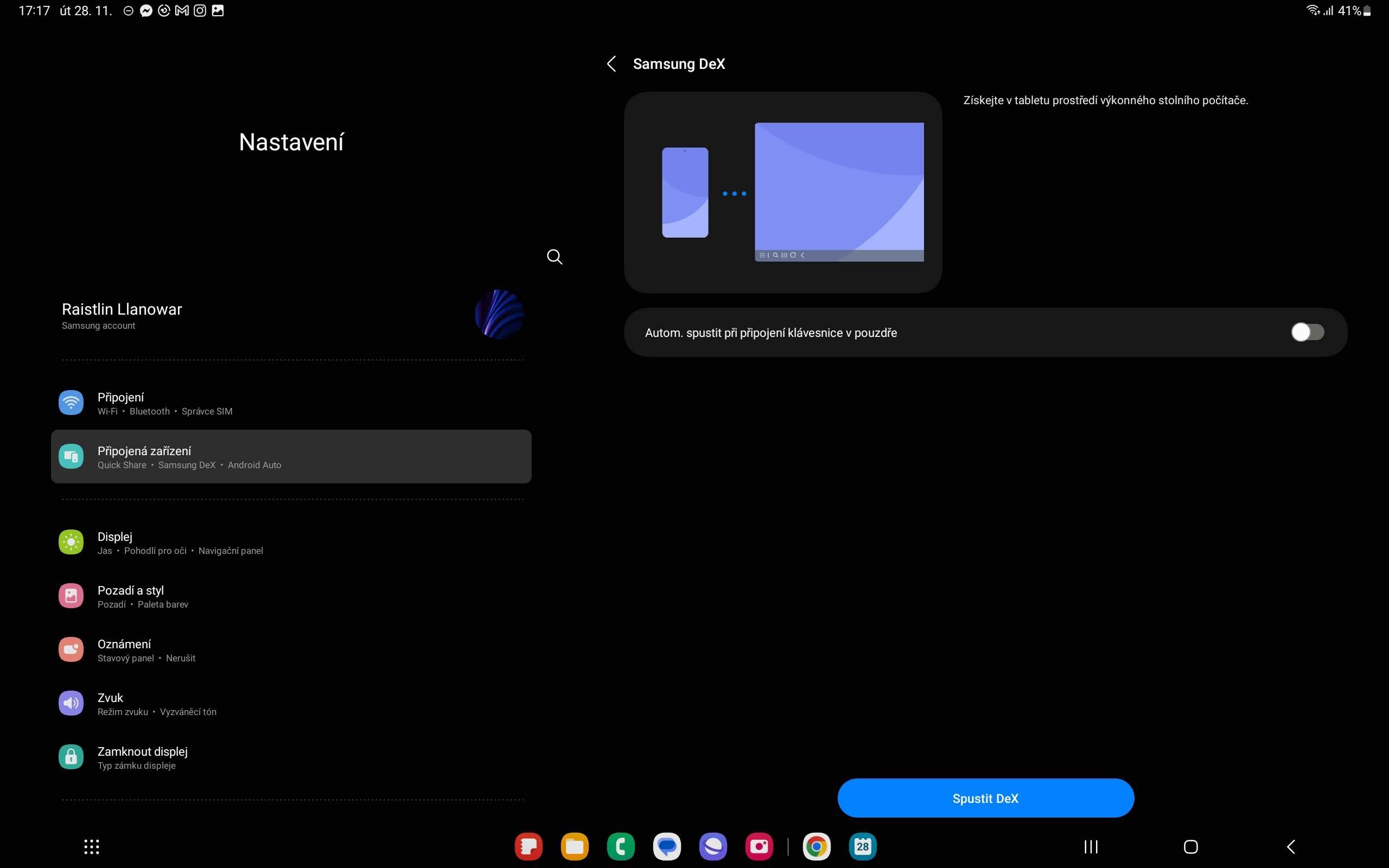Launch the red notes app from the taskbar
Viewport: 1389px width, 868px height.
point(528,846)
